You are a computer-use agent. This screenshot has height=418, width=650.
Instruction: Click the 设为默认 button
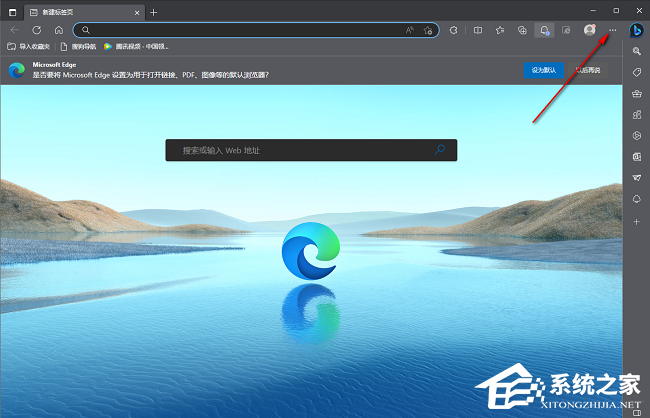[544, 70]
